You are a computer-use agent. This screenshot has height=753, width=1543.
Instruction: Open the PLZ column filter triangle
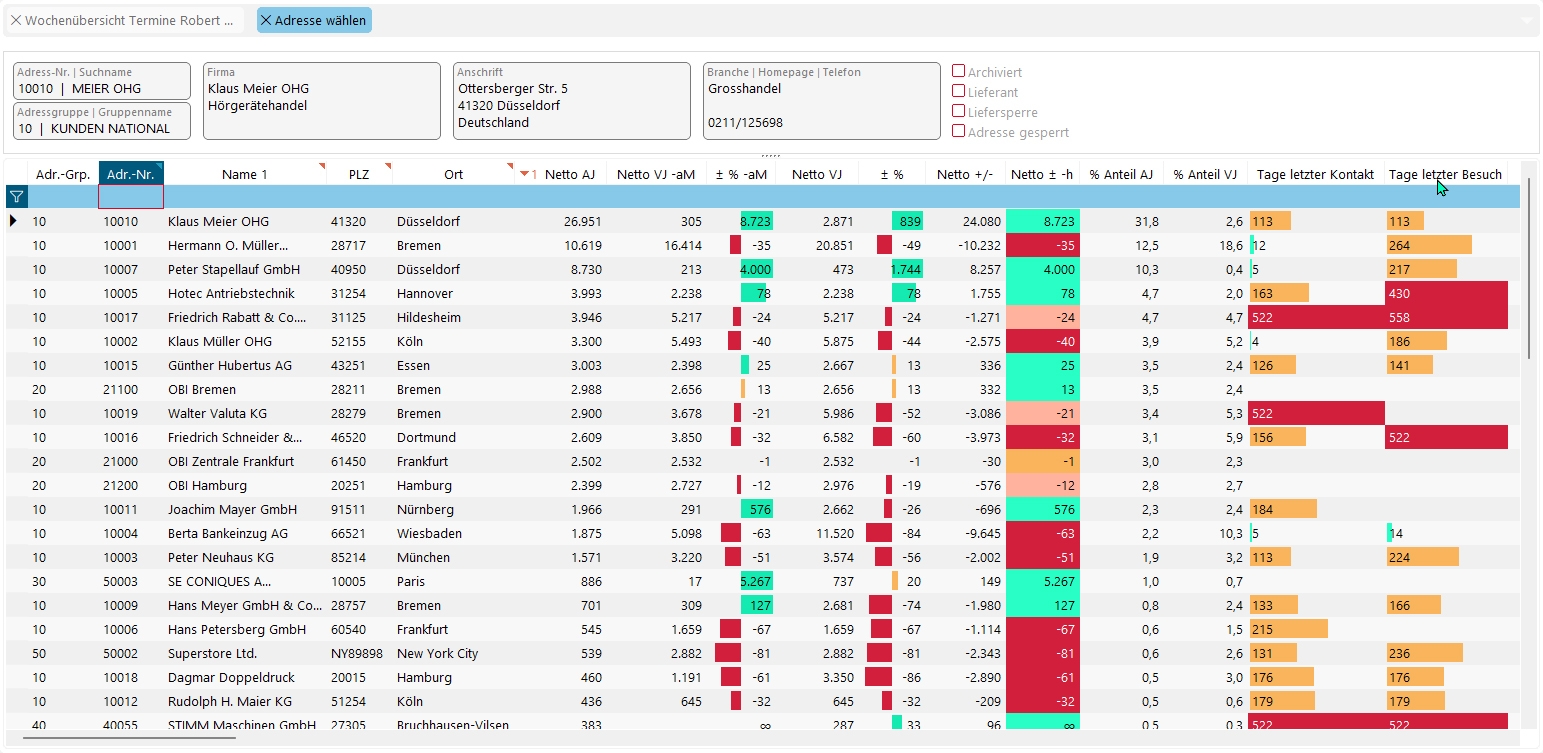coord(388,165)
